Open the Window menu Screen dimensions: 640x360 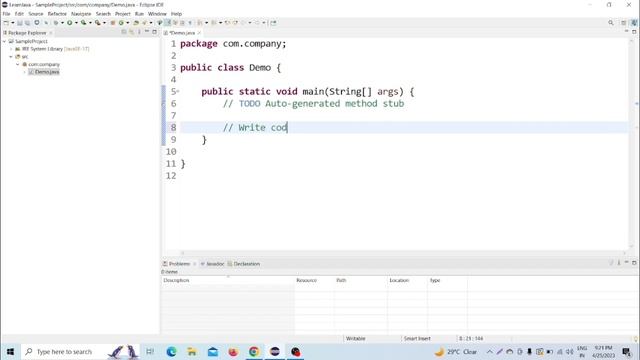(157, 14)
